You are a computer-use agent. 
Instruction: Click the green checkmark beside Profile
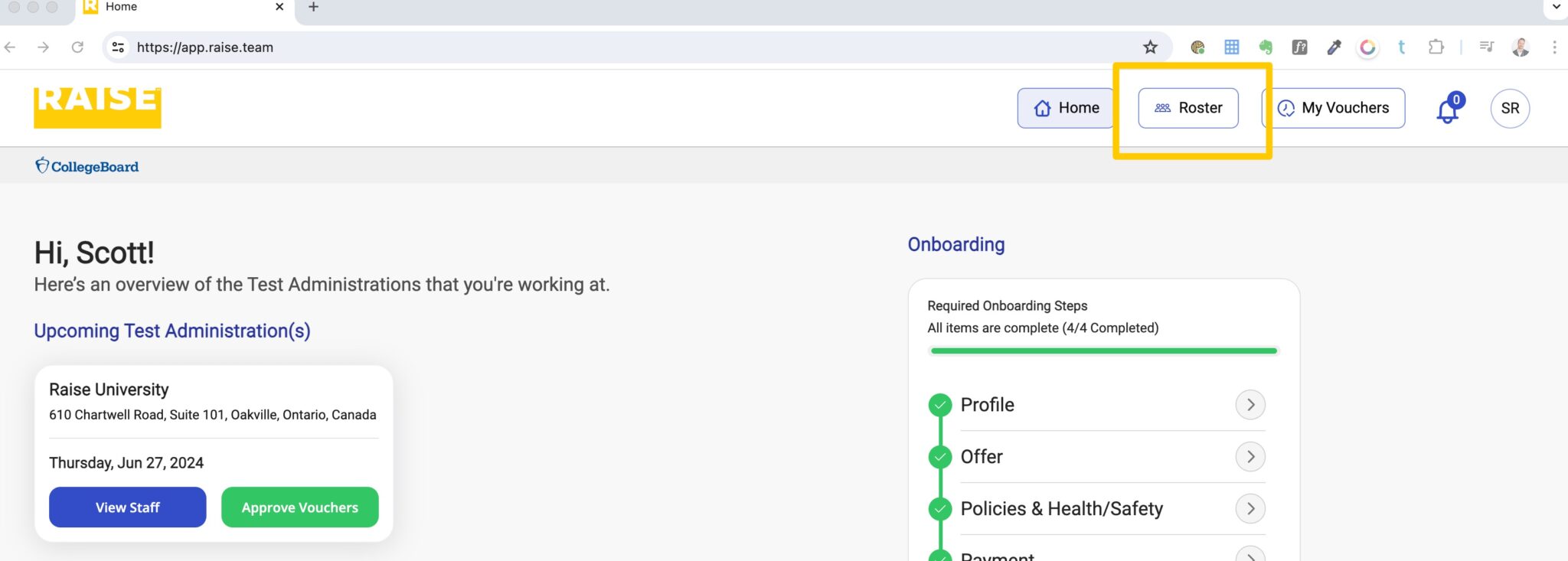pos(939,405)
